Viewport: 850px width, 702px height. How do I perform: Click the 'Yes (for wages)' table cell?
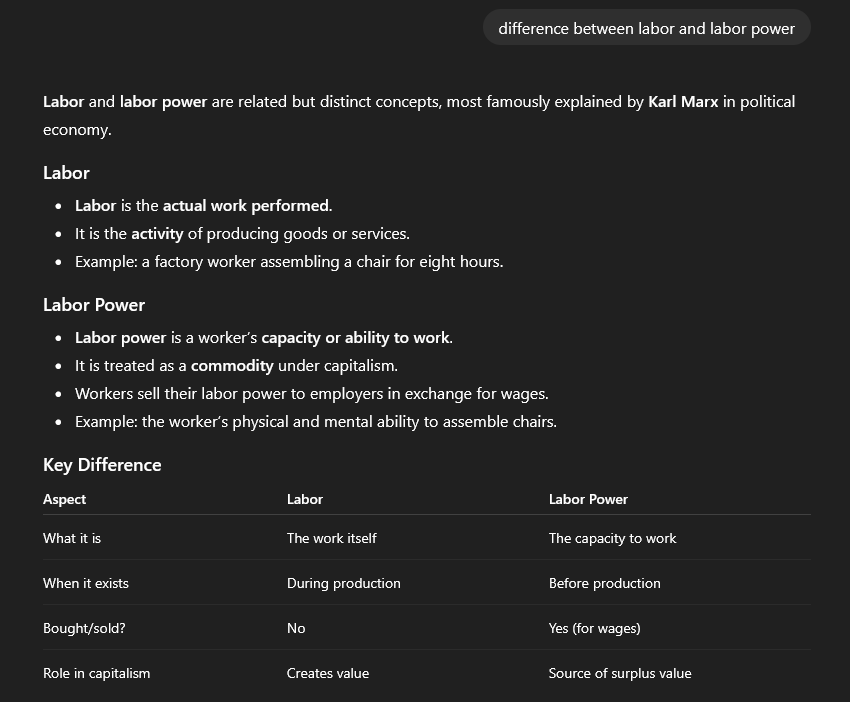tap(594, 628)
